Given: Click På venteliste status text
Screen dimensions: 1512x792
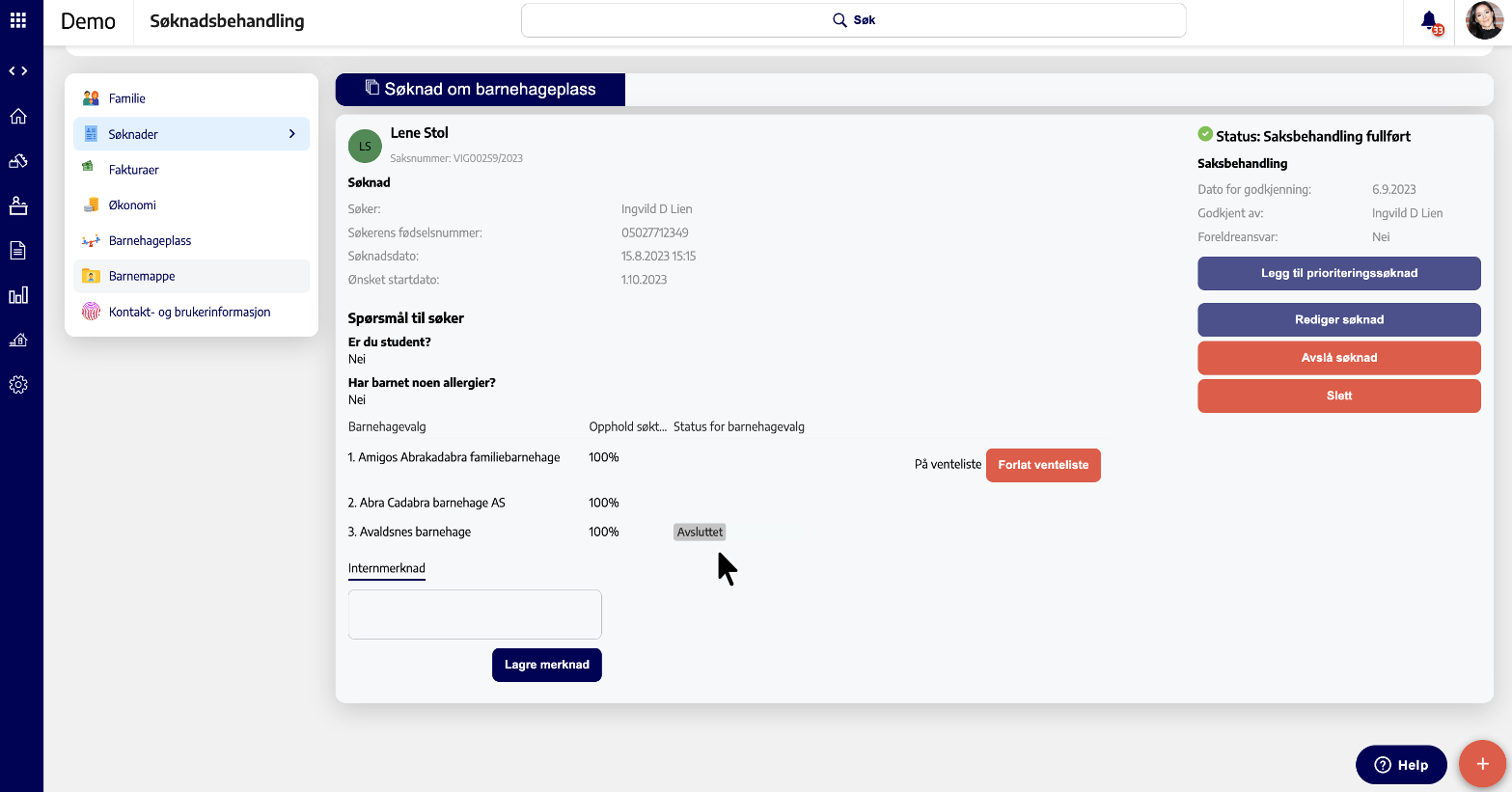Looking at the screenshot, I should (948, 464).
